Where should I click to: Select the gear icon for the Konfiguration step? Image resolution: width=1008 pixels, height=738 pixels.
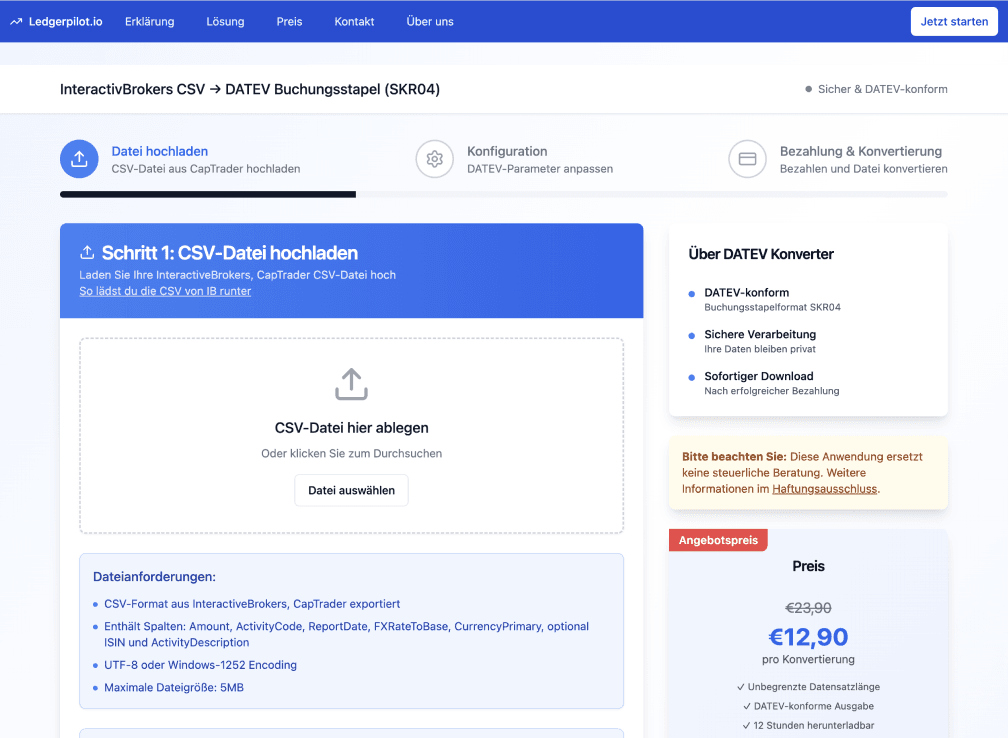(x=434, y=158)
